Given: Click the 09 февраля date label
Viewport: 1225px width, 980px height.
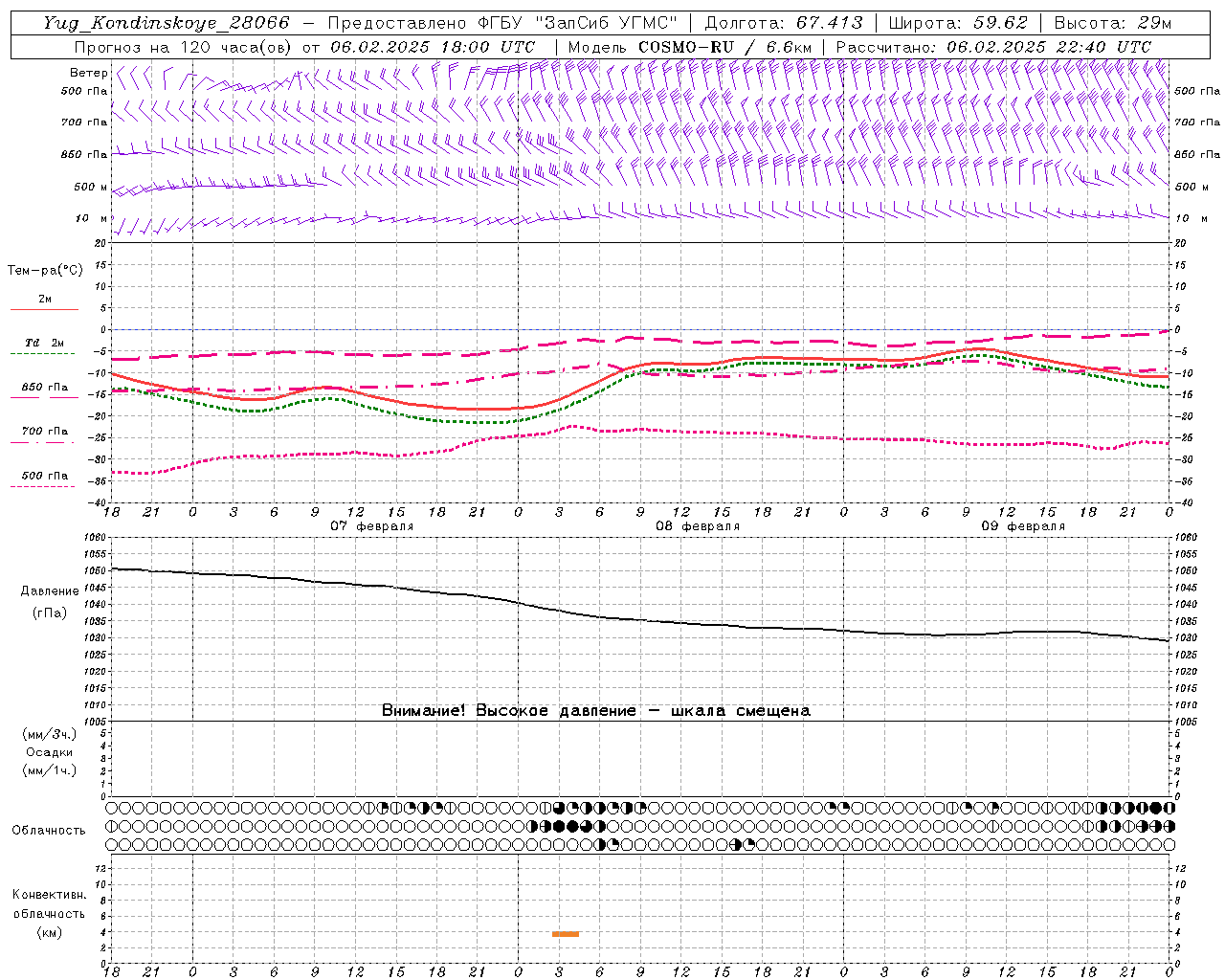Looking at the screenshot, I should tap(1023, 526).
